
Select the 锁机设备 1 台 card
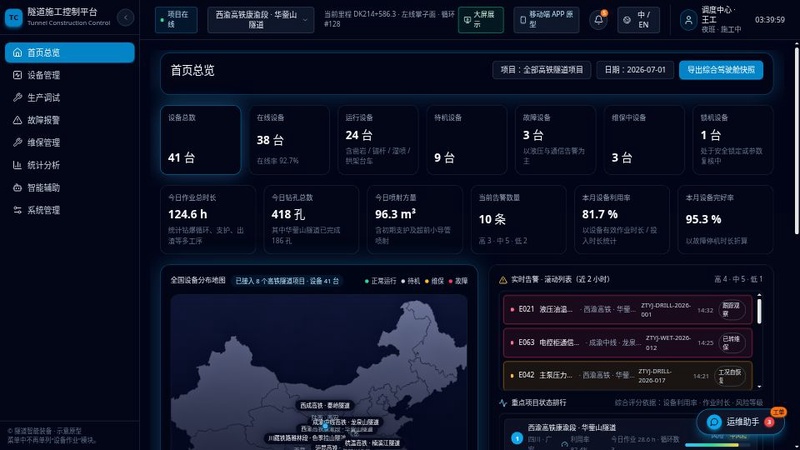pyautogui.click(x=733, y=140)
